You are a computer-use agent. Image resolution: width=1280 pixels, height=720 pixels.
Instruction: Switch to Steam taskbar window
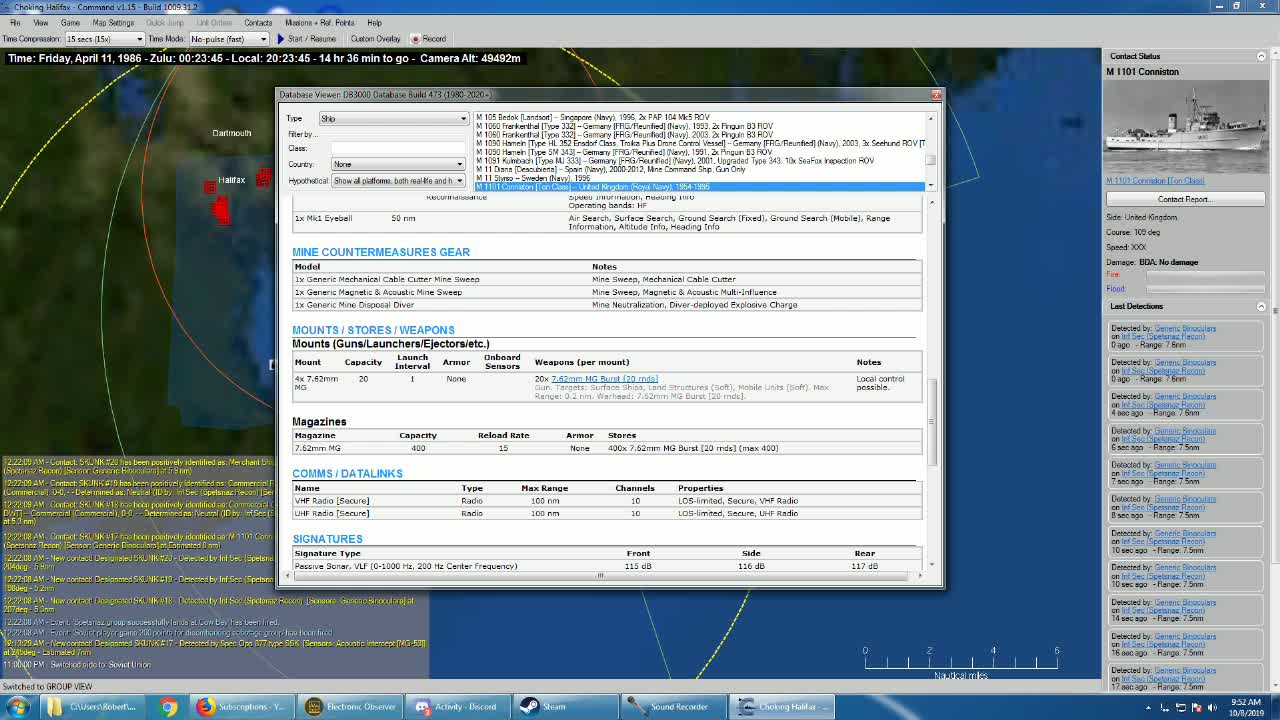pyautogui.click(x=566, y=707)
